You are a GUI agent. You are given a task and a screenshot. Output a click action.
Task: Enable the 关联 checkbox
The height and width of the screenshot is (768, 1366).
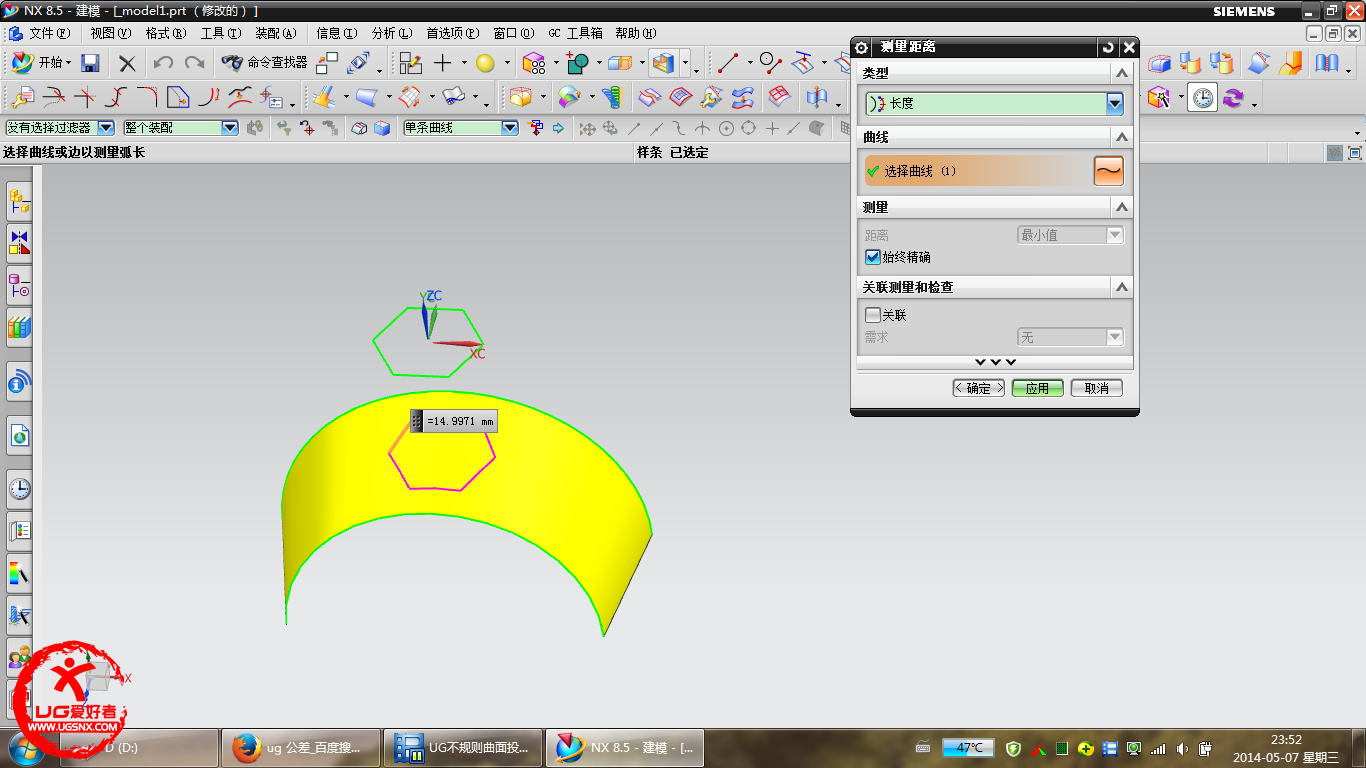(x=873, y=315)
